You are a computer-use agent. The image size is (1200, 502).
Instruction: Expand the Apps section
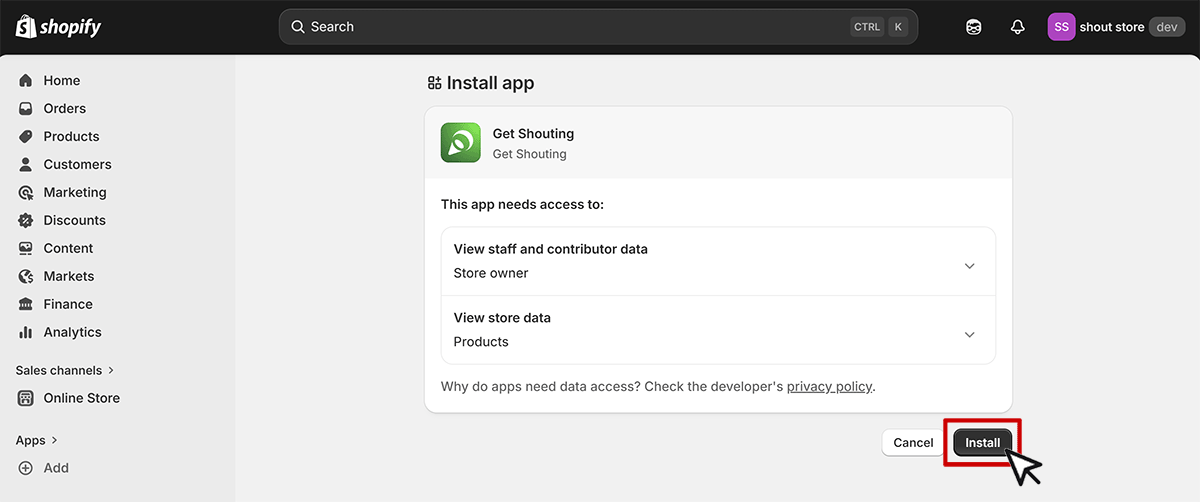37,440
